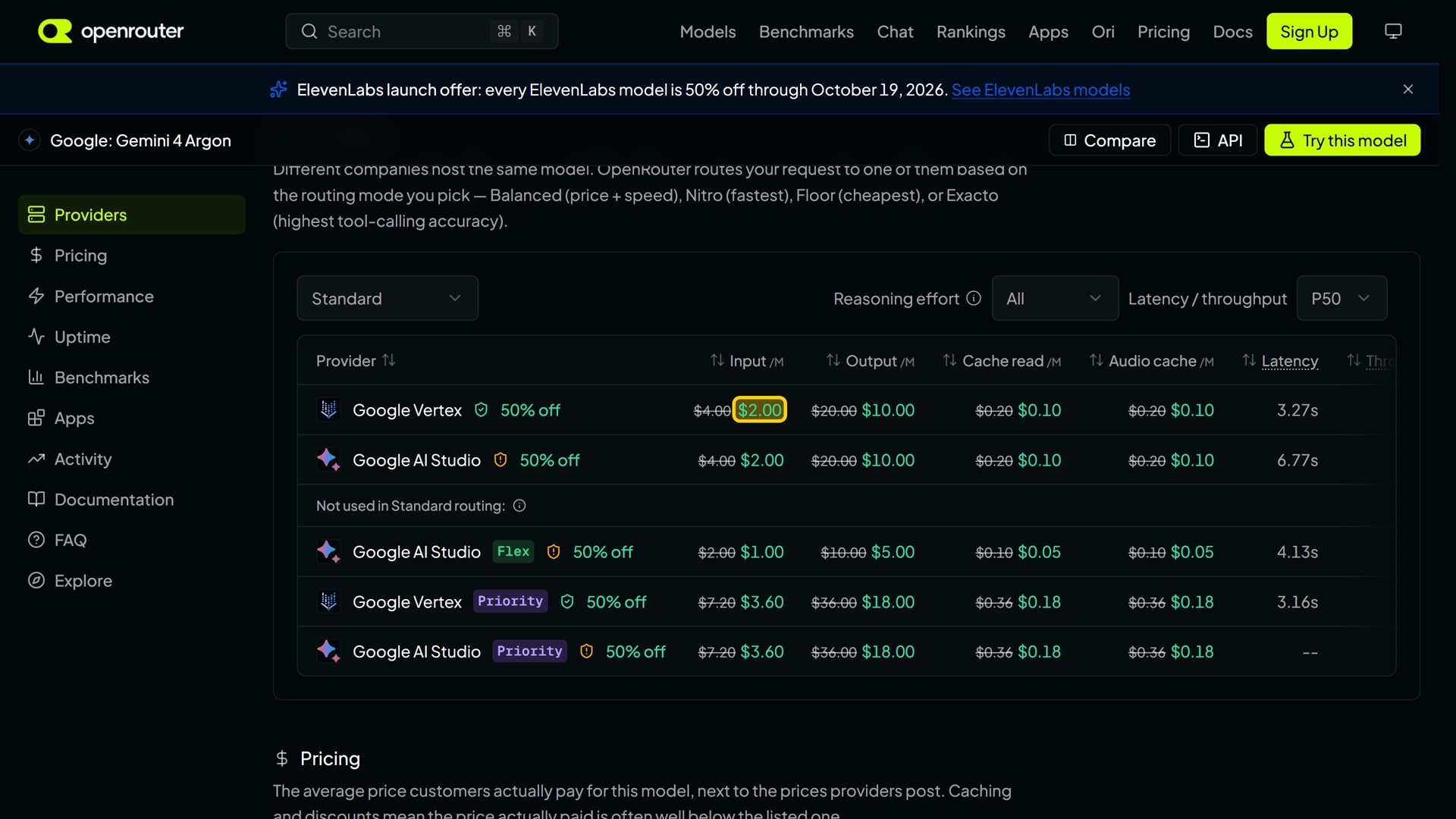This screenshot has width=1456, height=819.
Task: Open the Standard routing mode dropdown
Action: tap(388, 298)
